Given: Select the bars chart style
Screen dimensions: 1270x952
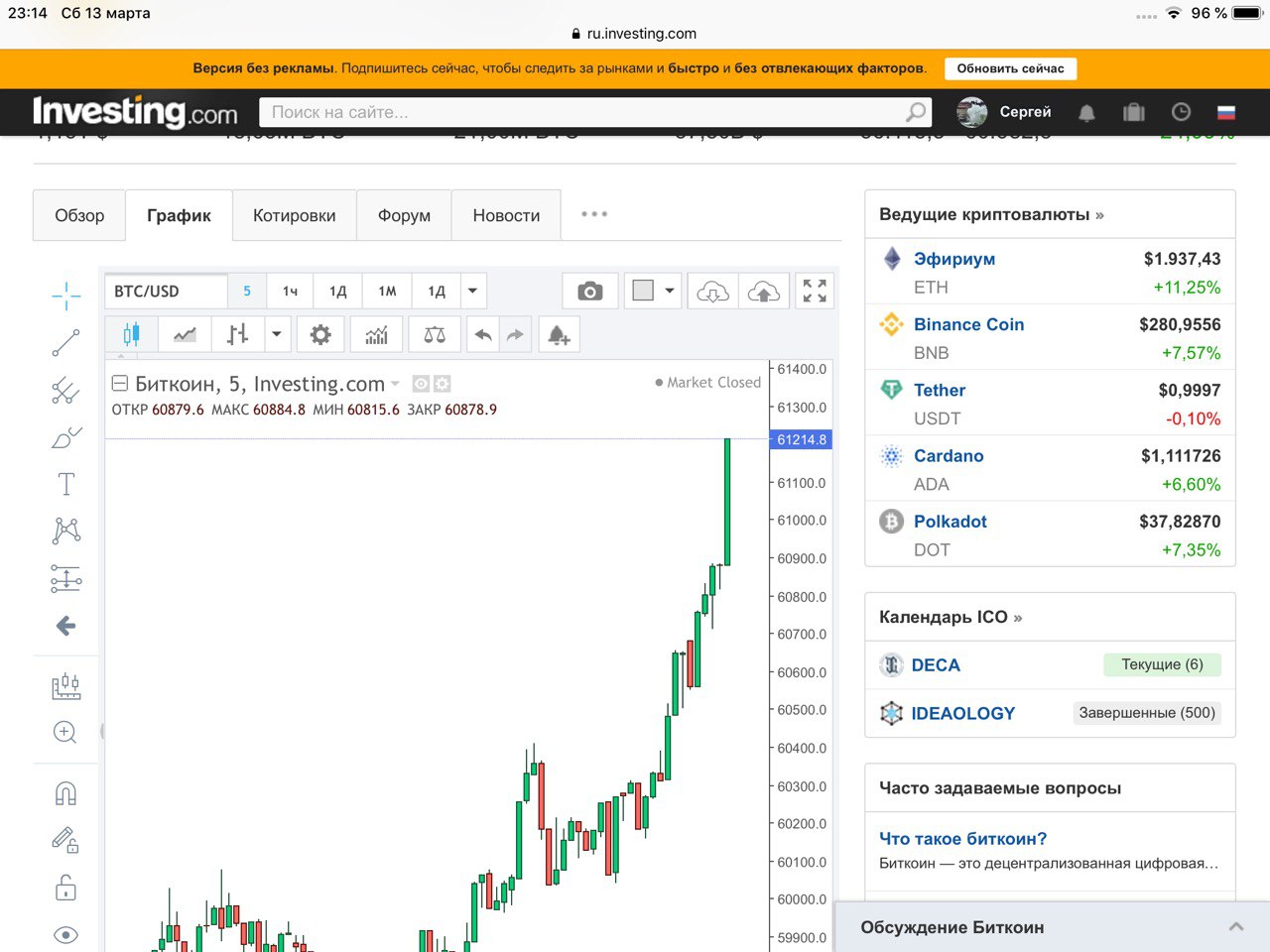Looking at the screenshot, I should (237, 335).
